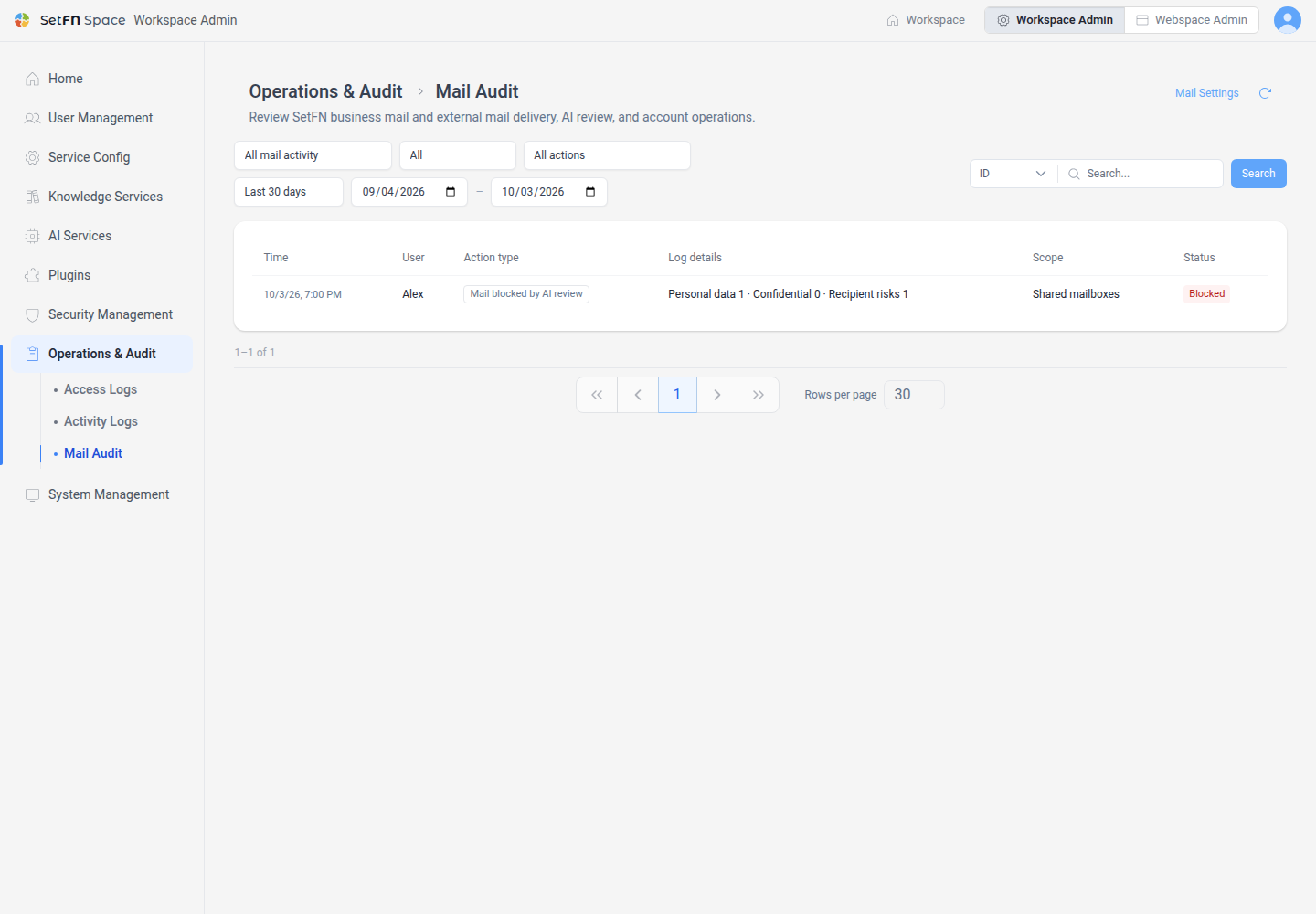
Task: Open the user avatar profile icon
Action: pos(1288,20)
